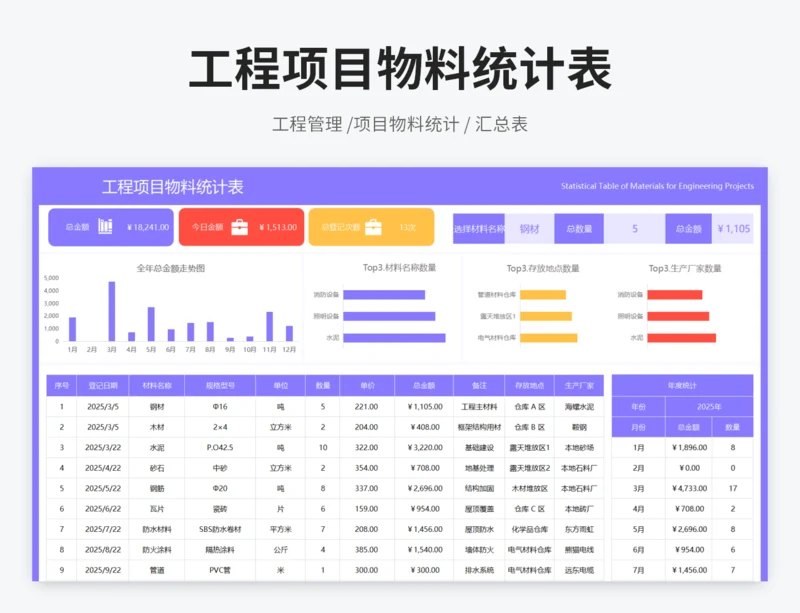Click the ¥1,105 total value beside 钢材 selector
800x613 pixels.
733,229
